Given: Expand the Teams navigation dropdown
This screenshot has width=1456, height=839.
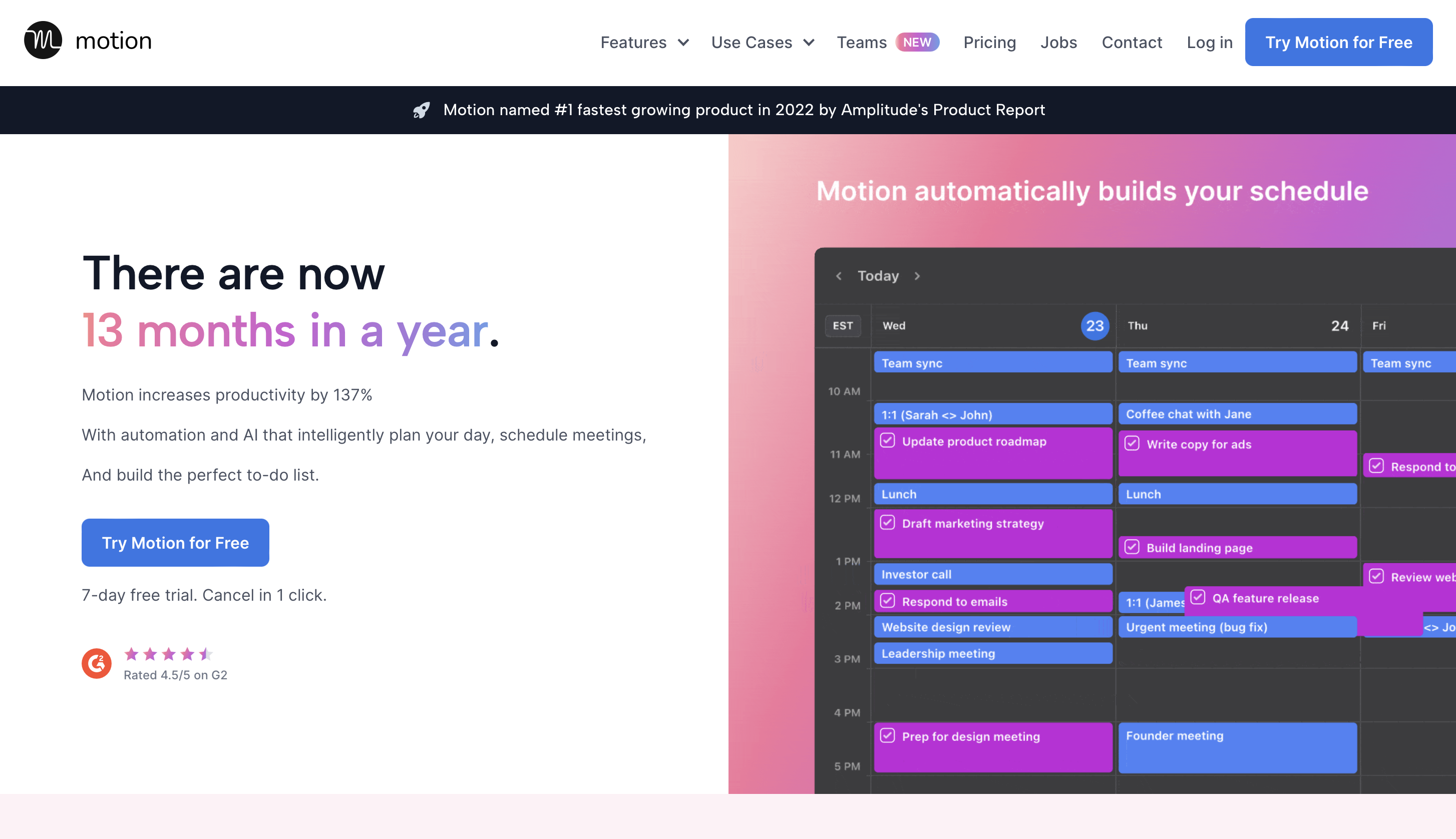Looking at the screenshot, I should [862, 41].
